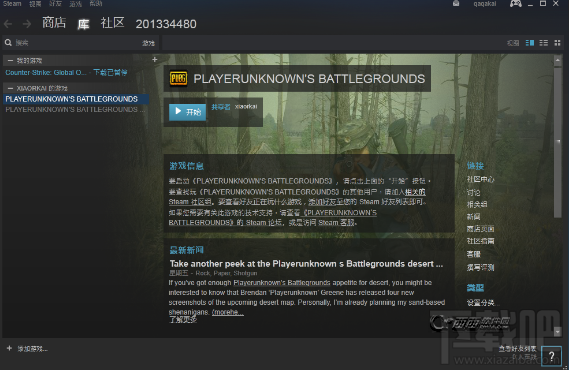Open the 相关组 link
Viewport: 569px width, 370px height.
(477, 204)
